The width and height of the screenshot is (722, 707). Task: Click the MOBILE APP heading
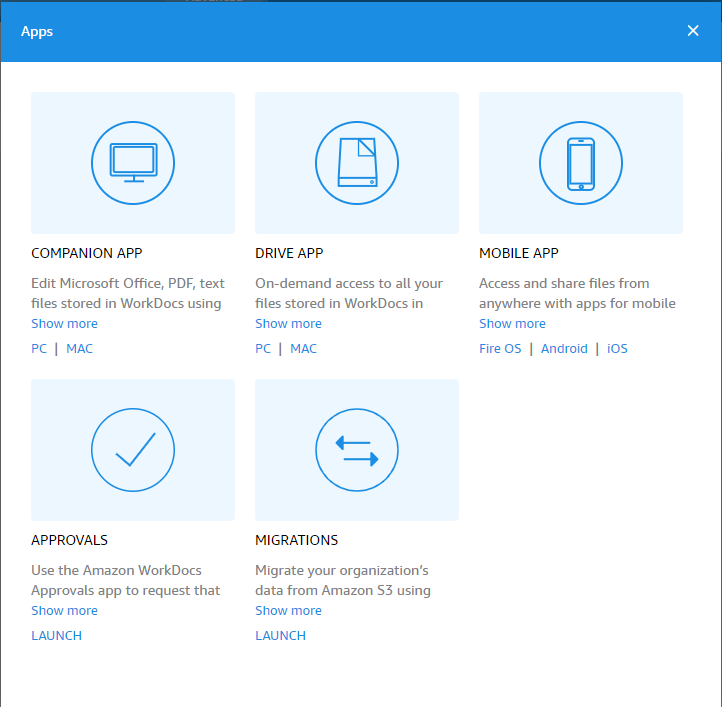click(518, 253)
